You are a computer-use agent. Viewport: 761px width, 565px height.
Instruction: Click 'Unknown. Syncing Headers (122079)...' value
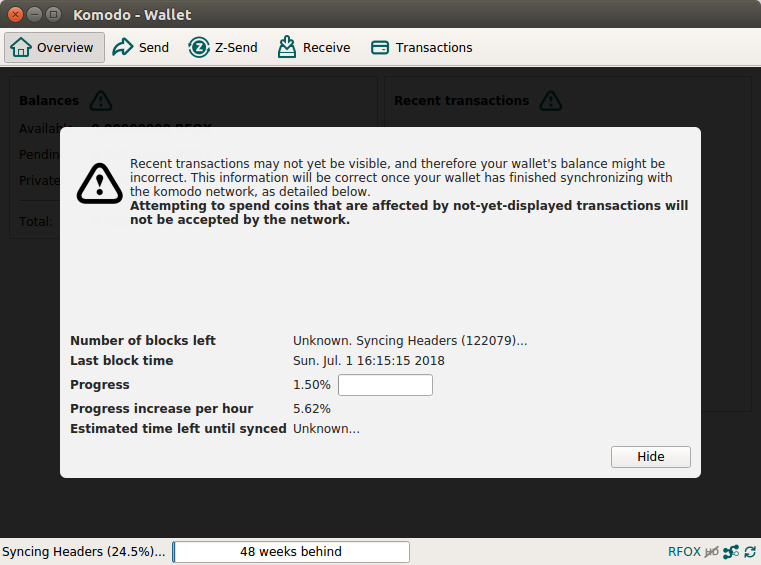click(410, 341)
